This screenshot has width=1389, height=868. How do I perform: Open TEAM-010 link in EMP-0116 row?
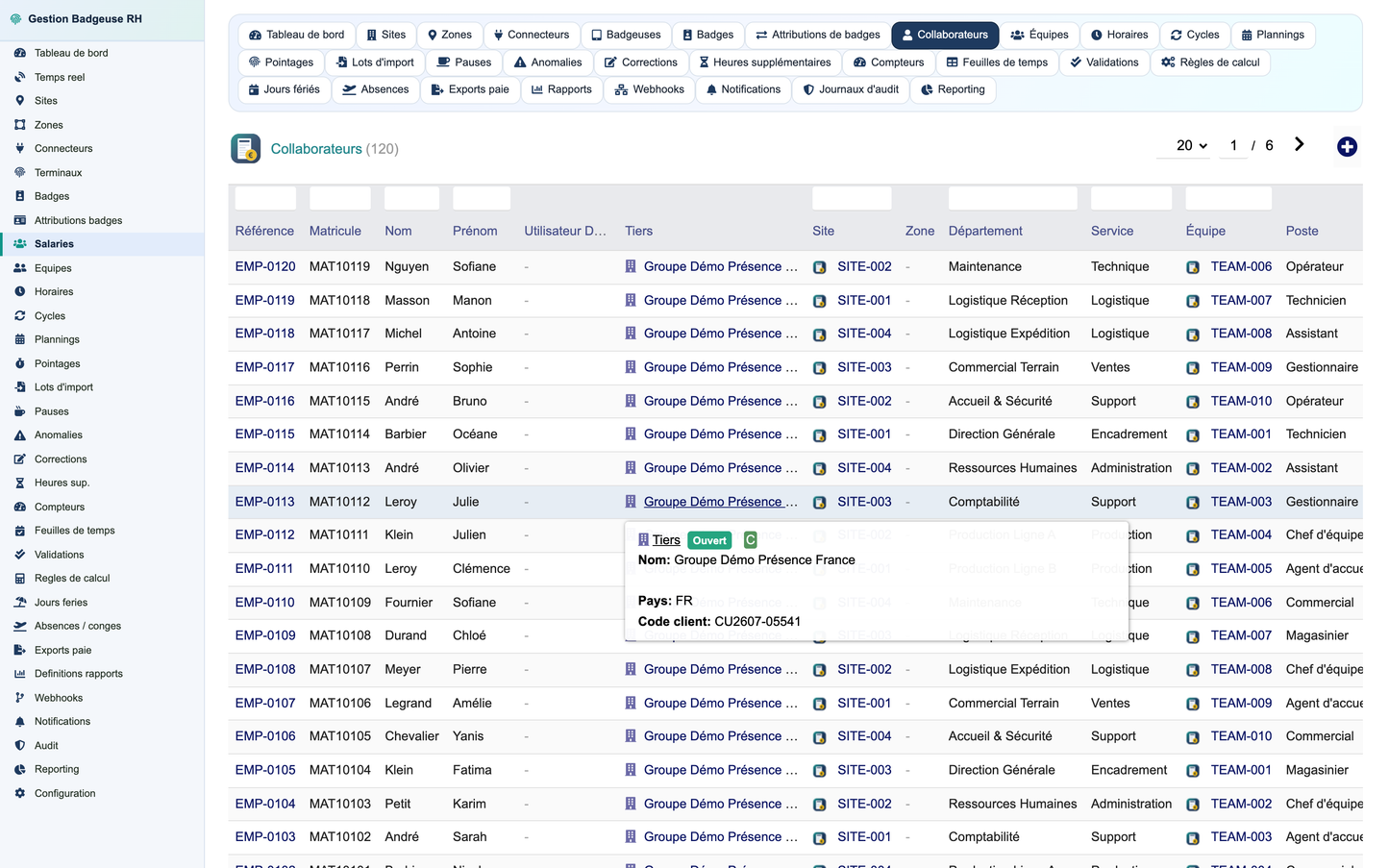coord(1241,401)
